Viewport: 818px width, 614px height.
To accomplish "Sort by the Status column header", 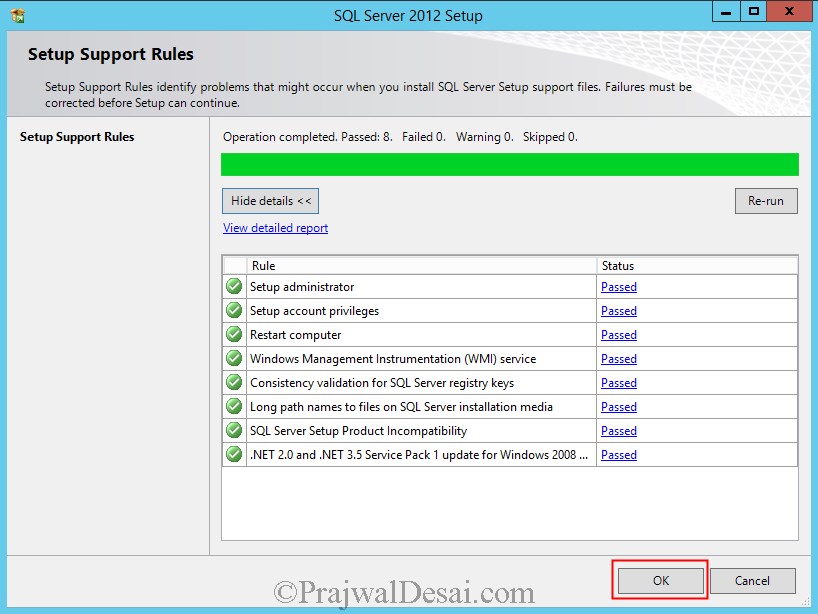I will click(697, 266).
